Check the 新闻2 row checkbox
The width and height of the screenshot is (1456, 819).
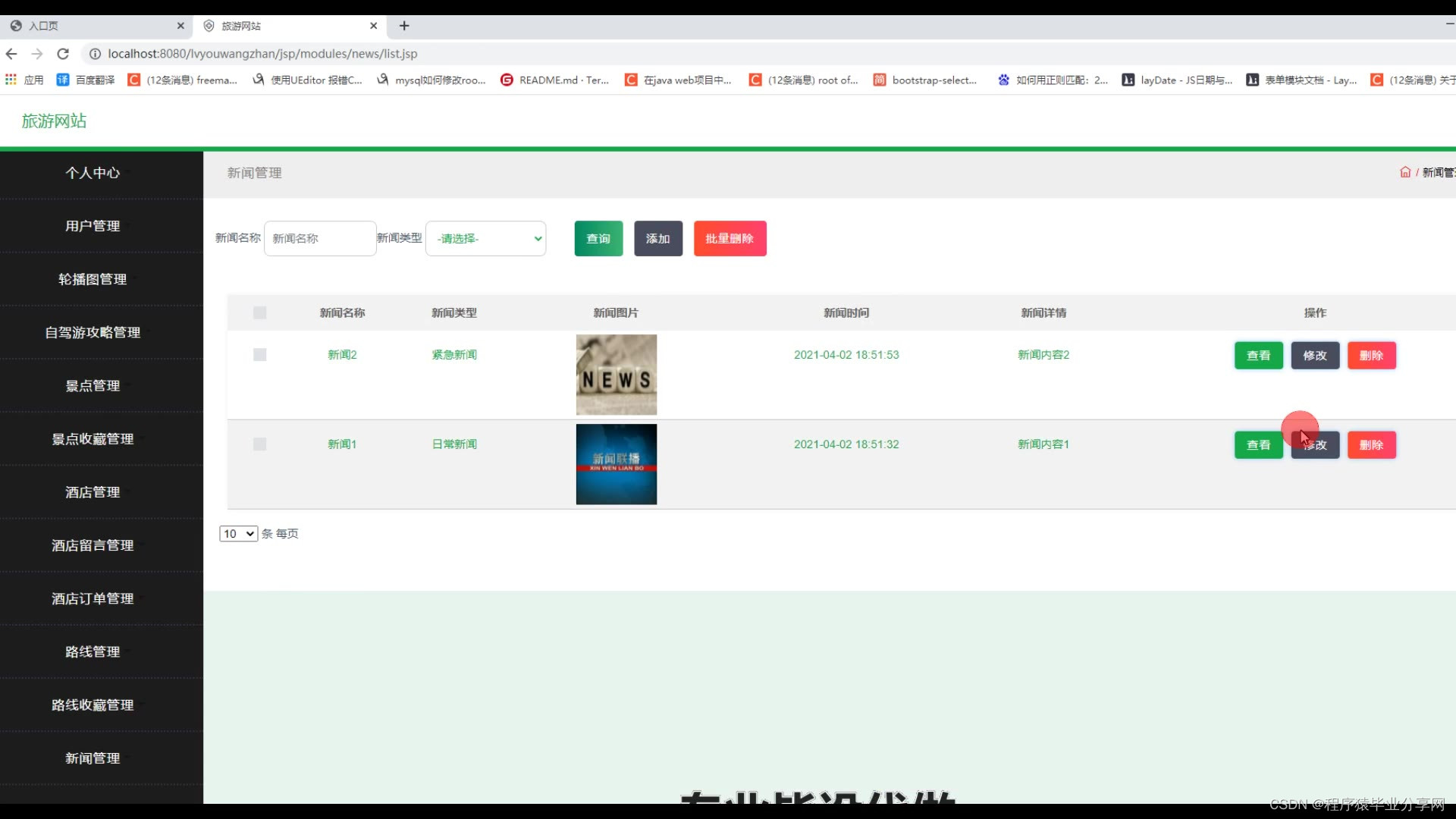(259, 355)
